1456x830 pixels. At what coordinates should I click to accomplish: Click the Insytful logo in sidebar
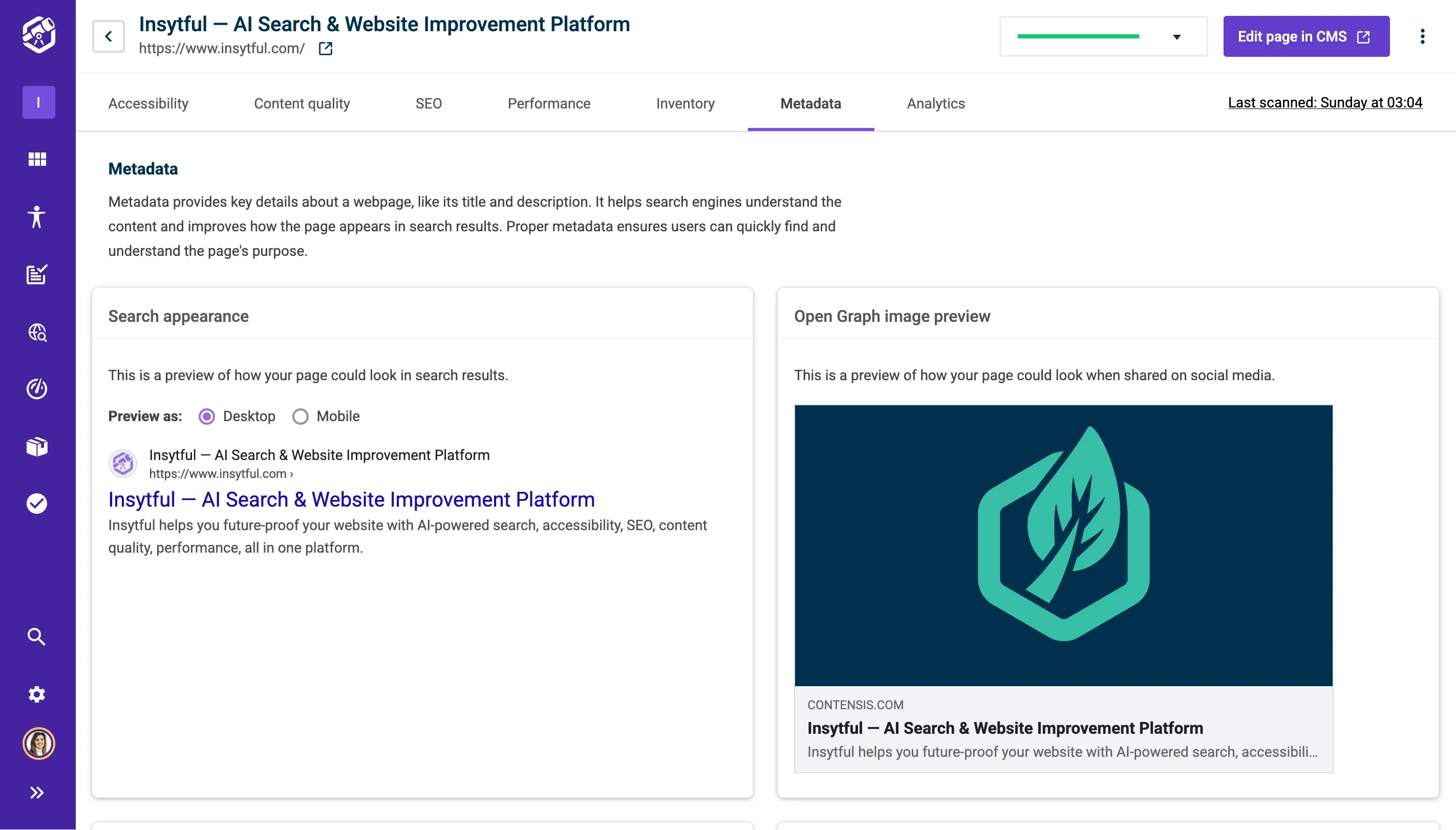coord(38,35)
